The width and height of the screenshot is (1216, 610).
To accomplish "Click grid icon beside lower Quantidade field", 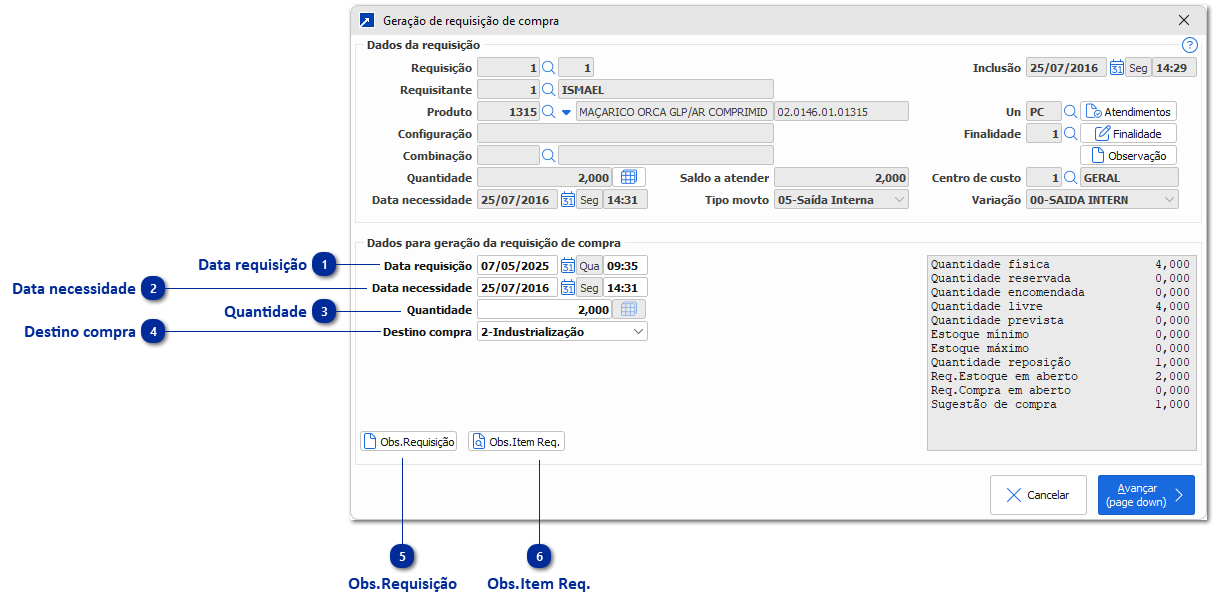I will 629,310.
